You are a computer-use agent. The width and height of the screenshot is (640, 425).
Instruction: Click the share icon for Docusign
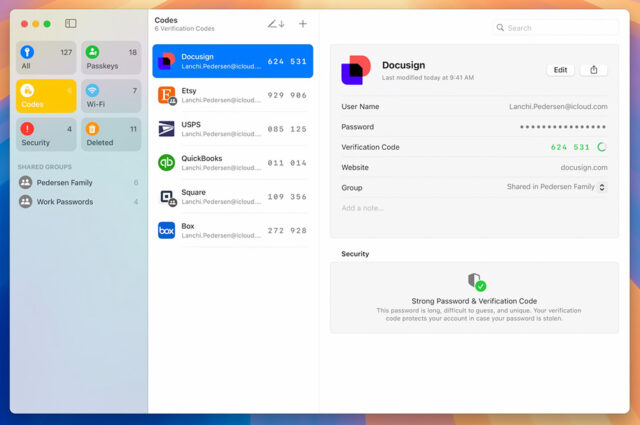[594, 70]
